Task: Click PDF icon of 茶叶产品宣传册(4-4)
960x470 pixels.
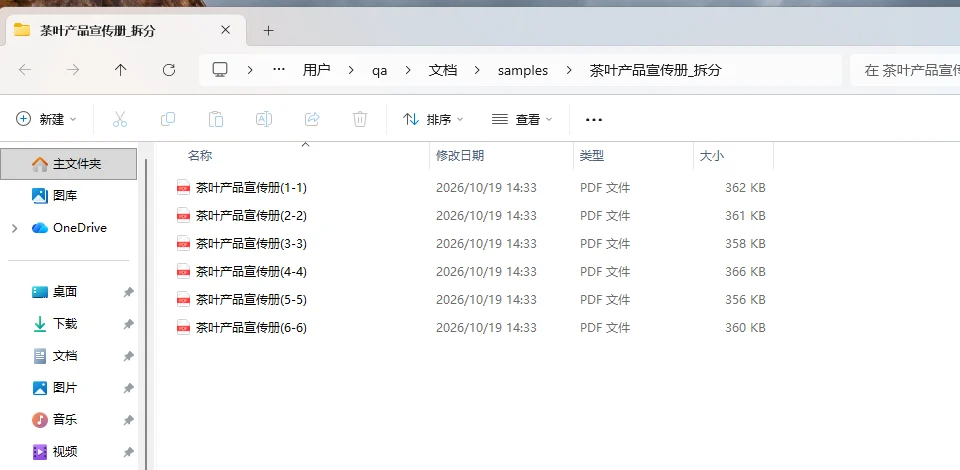Action: tap(183, 272)
